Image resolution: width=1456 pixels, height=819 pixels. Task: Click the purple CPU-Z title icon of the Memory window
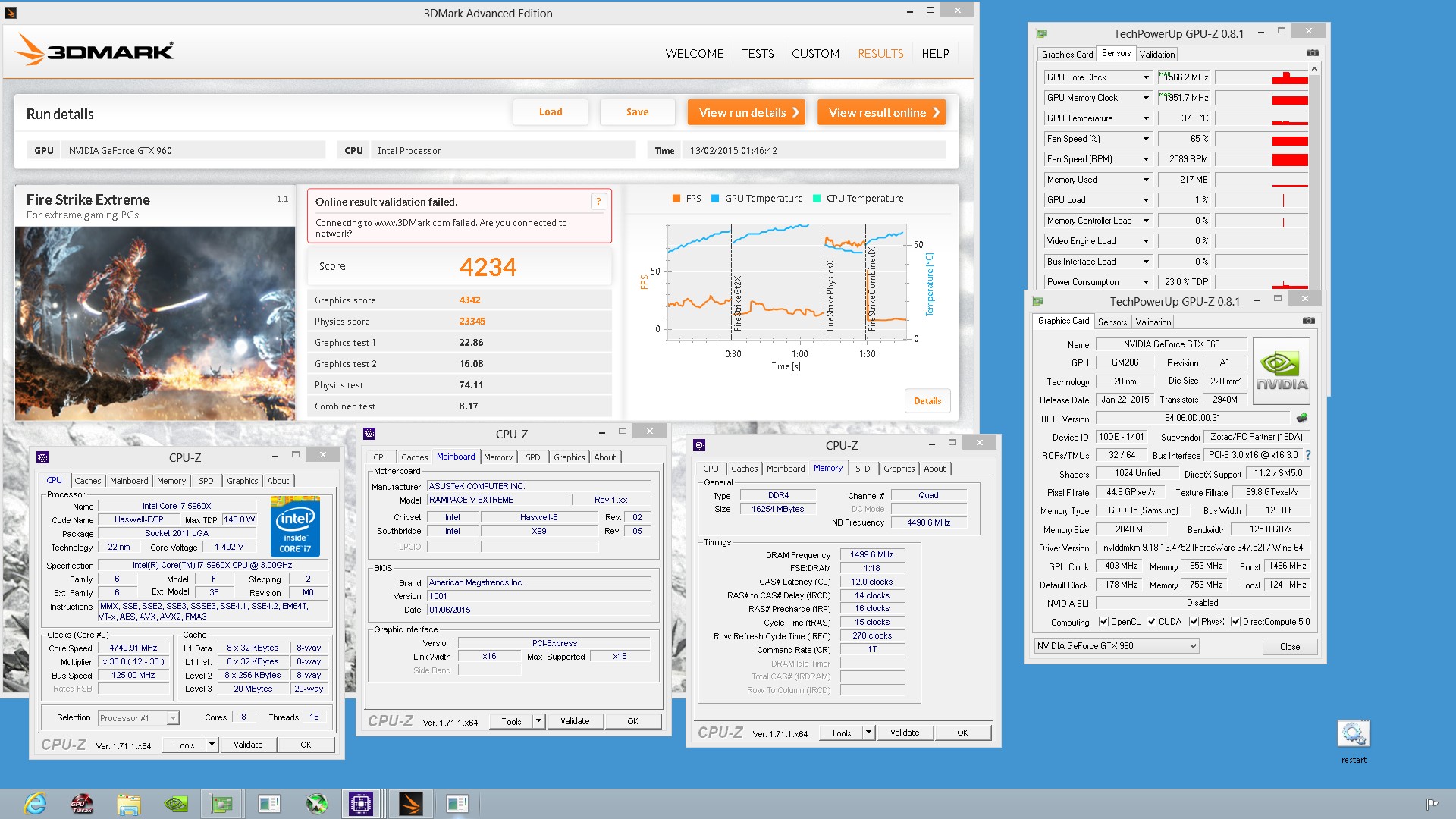(x=699, y=445)
